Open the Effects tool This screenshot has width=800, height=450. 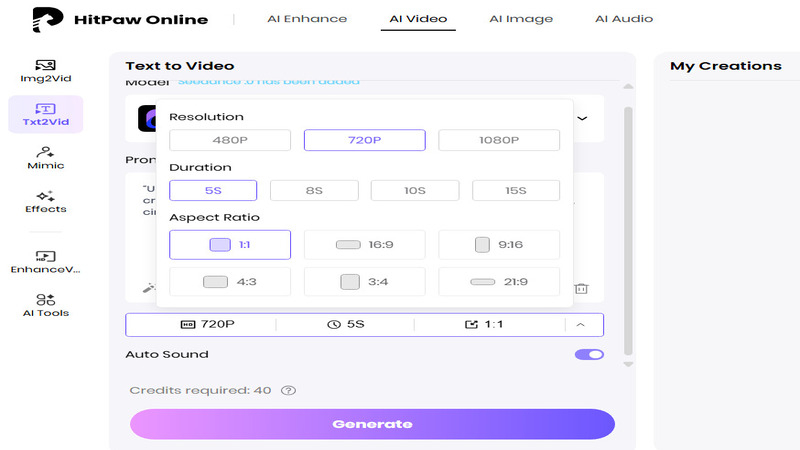tap(45, 202)
